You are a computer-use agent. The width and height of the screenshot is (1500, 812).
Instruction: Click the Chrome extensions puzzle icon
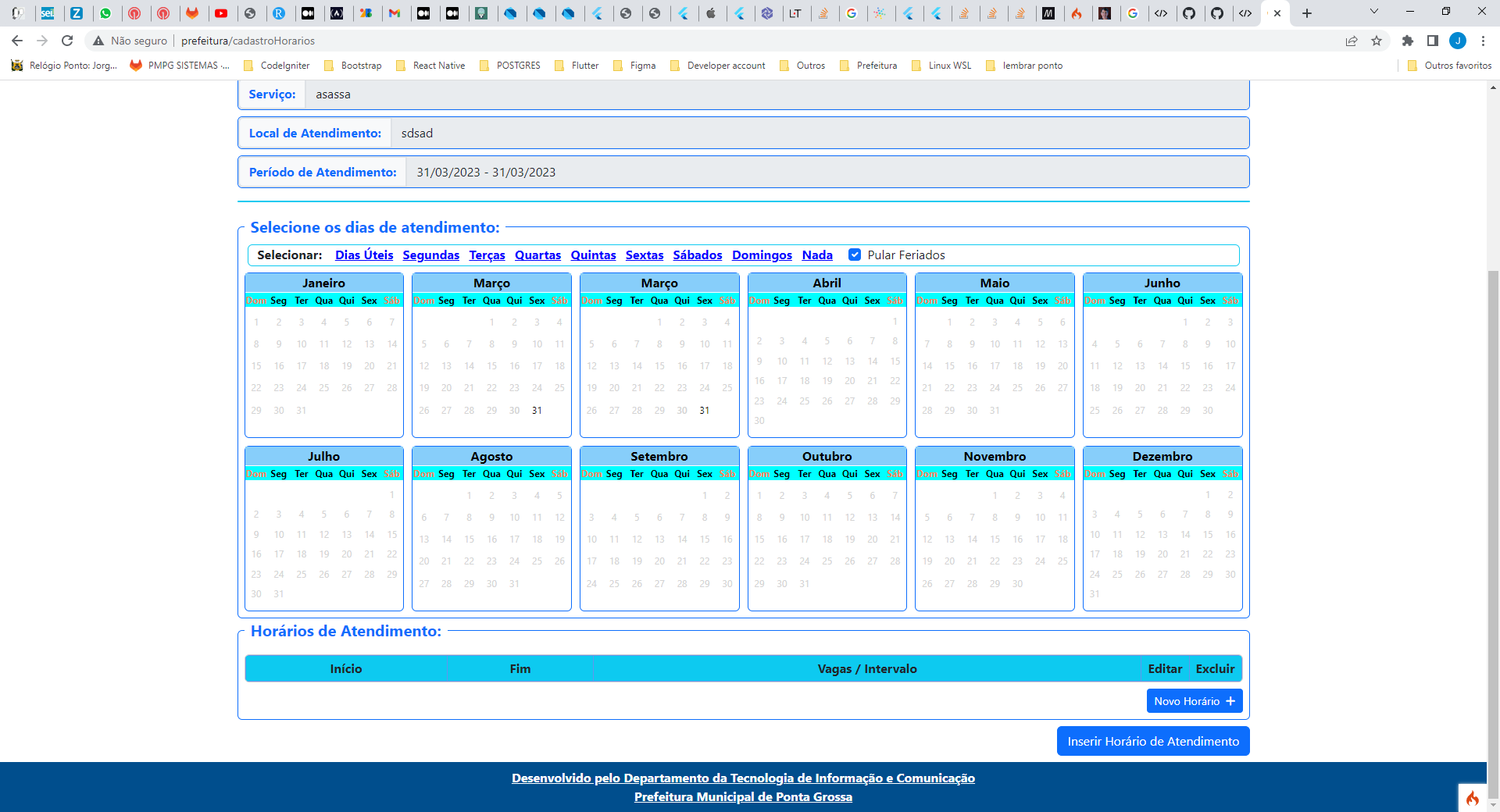click(1409, 41)
